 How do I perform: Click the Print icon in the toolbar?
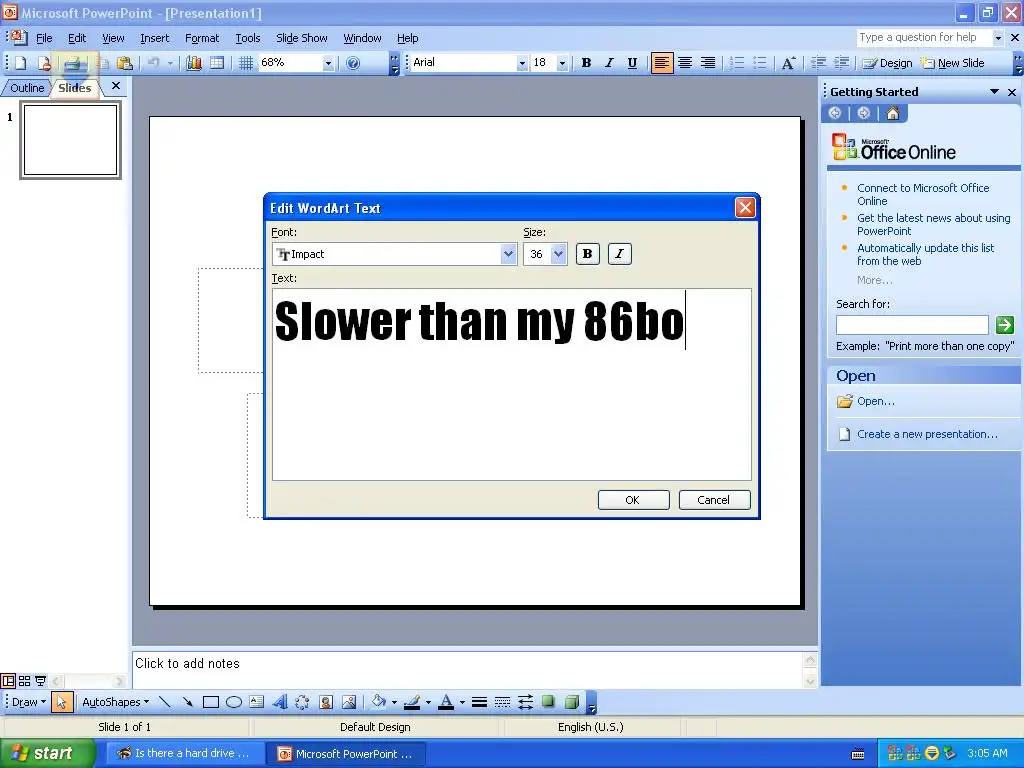[x=72, y=63]
